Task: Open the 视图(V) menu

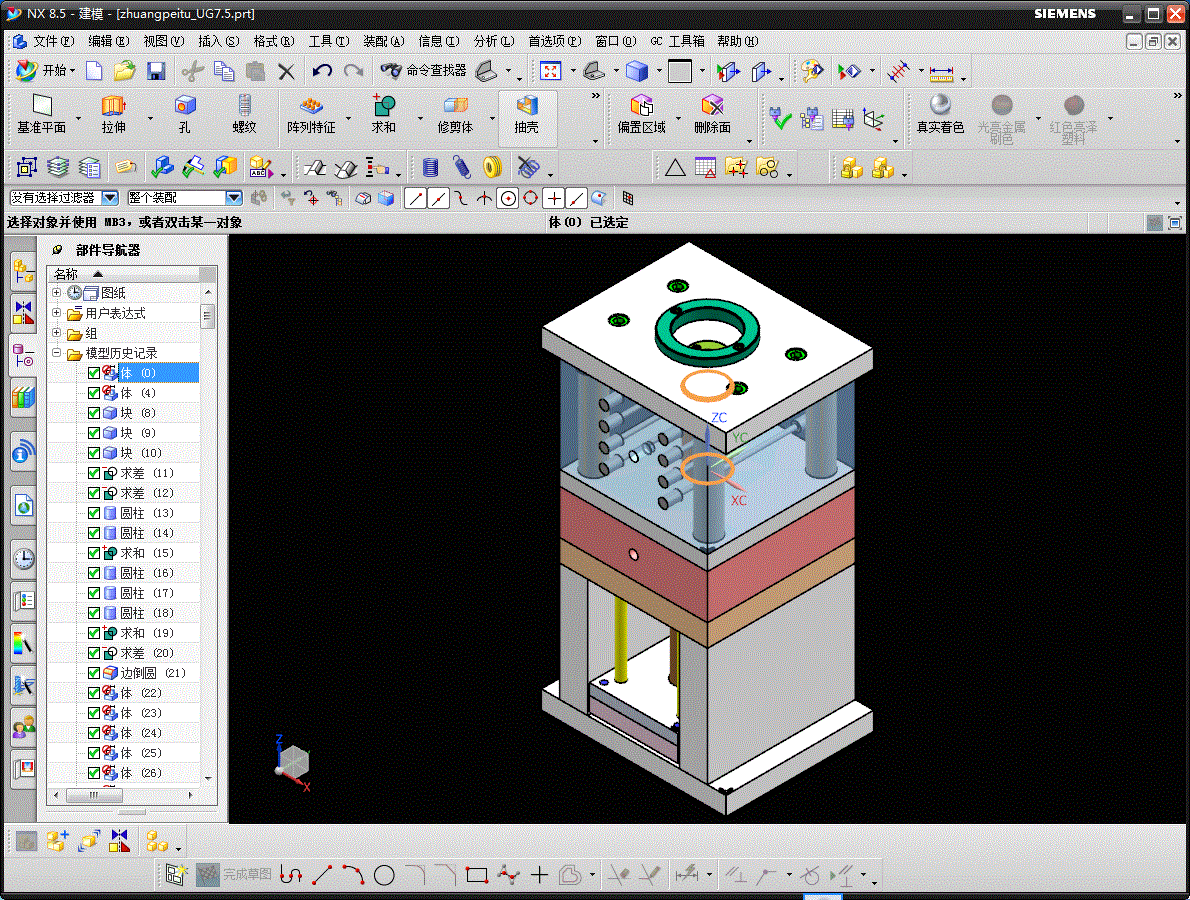Action: (163, 41)
